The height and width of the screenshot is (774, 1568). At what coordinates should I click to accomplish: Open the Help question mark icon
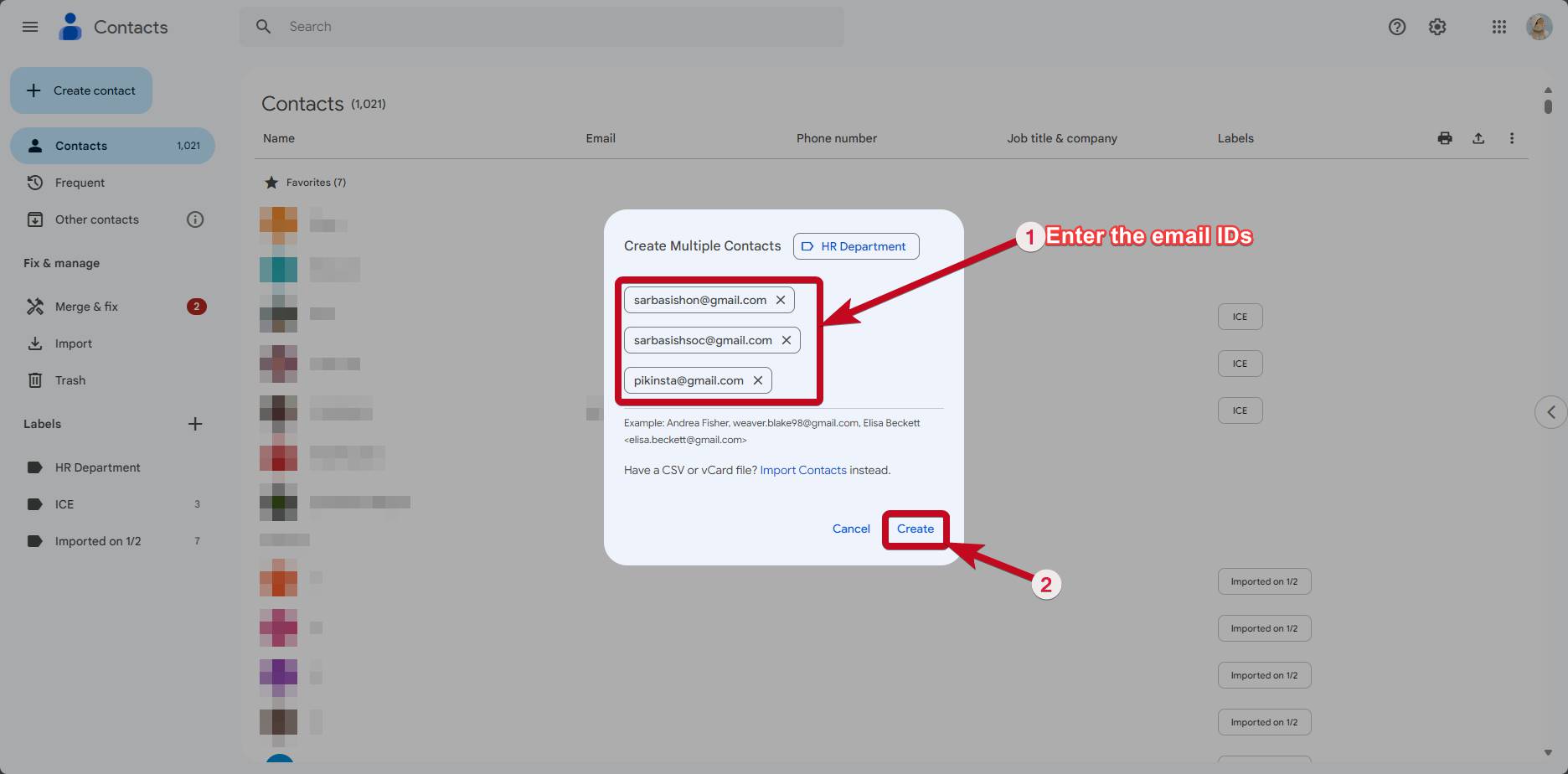coord(1397,27)
